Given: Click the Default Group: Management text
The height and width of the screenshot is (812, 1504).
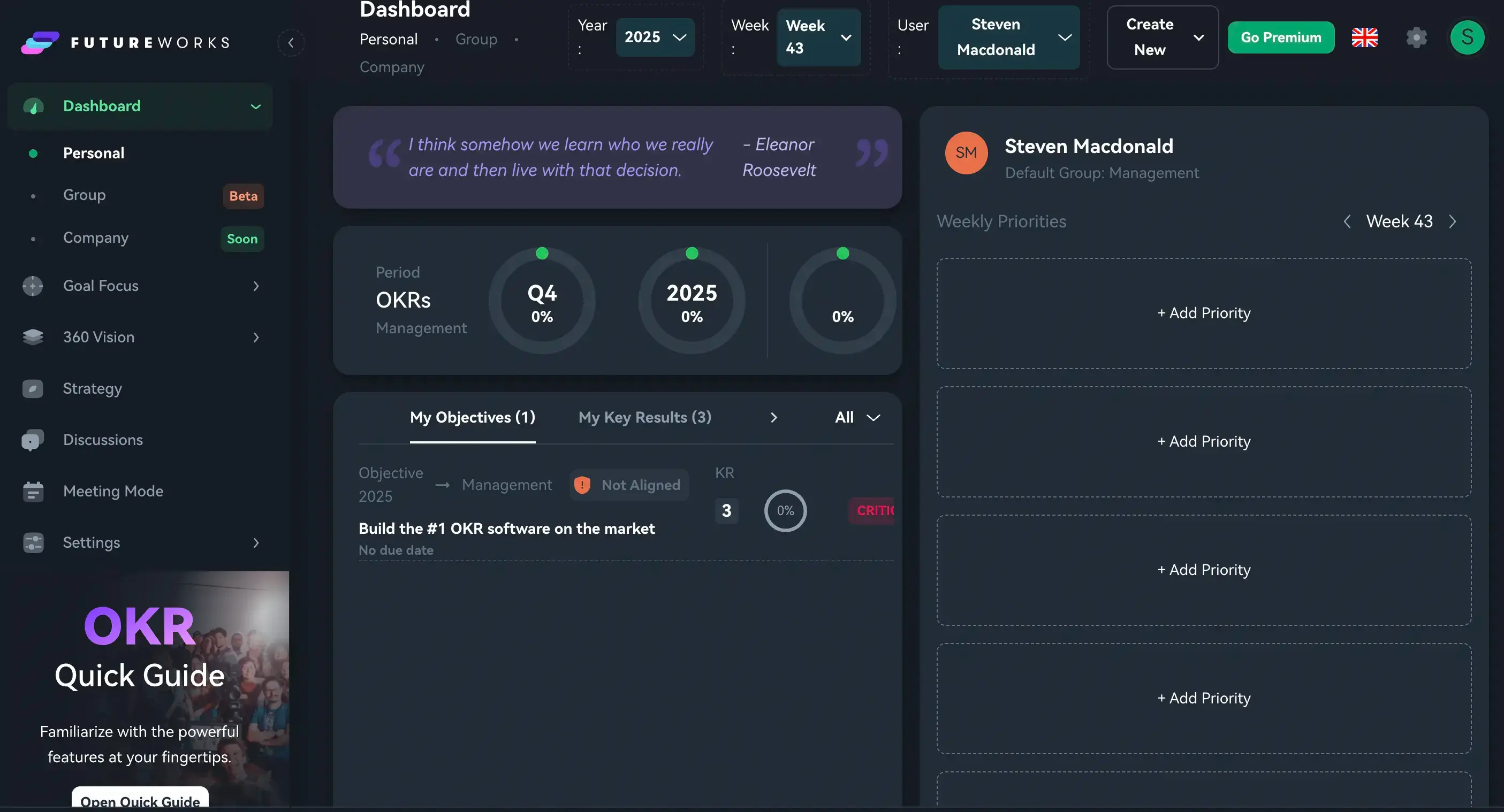Looking at the screenshot, I should click(1102, 173).
